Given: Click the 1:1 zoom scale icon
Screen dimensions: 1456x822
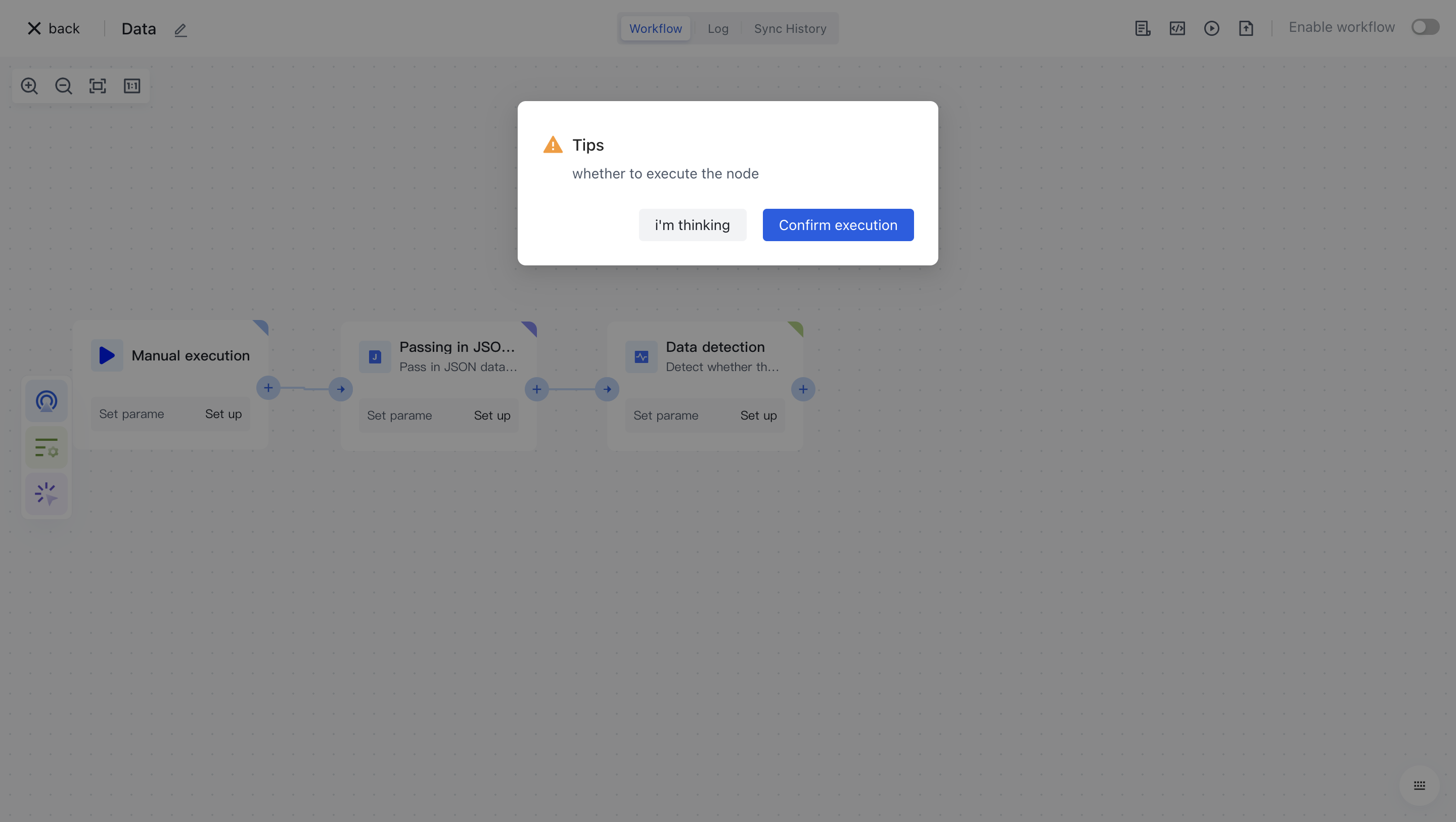Looking at the screenshot, I should (131, 86).
